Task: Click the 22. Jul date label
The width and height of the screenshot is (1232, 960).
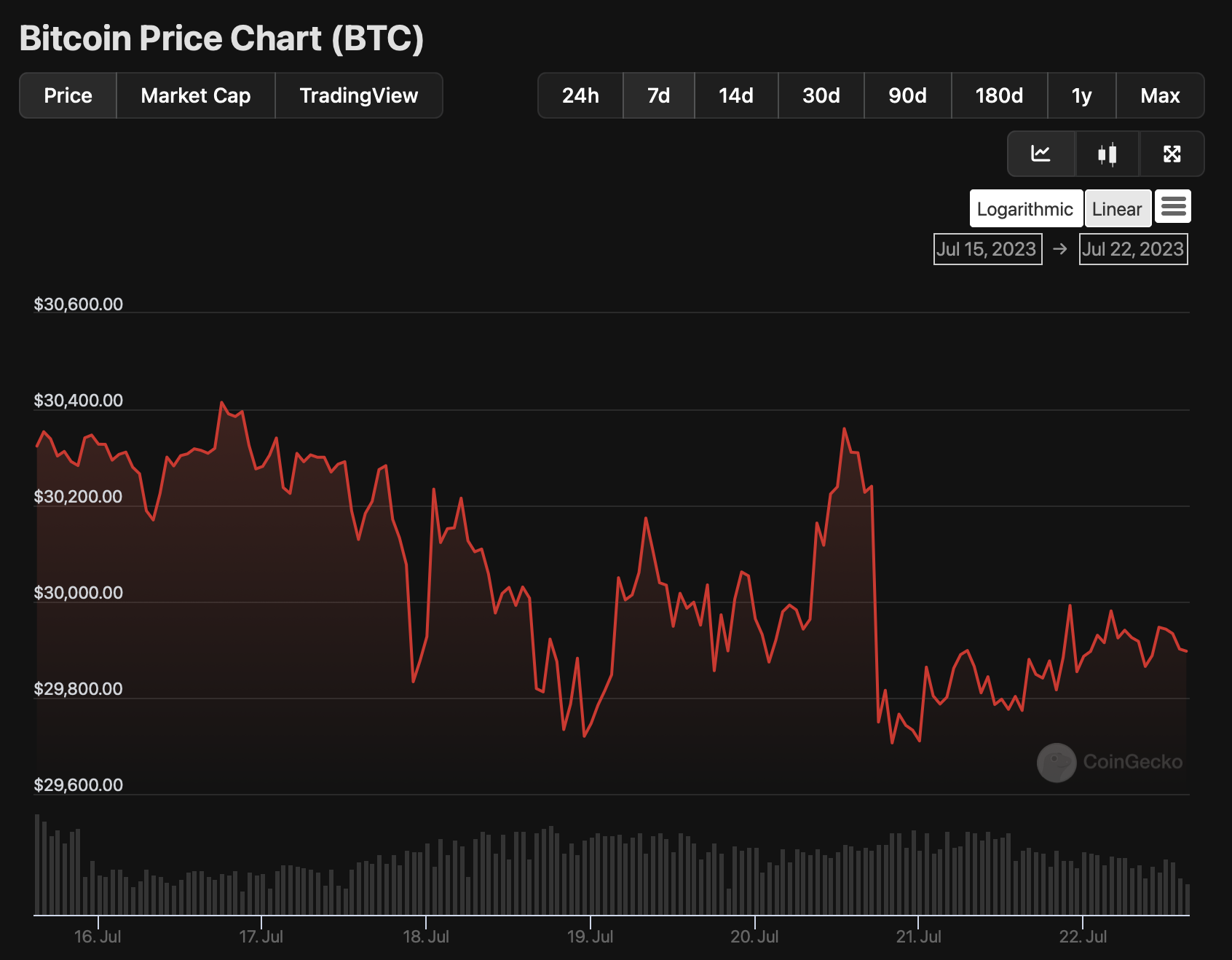Action: click(x=1083, y=937)
